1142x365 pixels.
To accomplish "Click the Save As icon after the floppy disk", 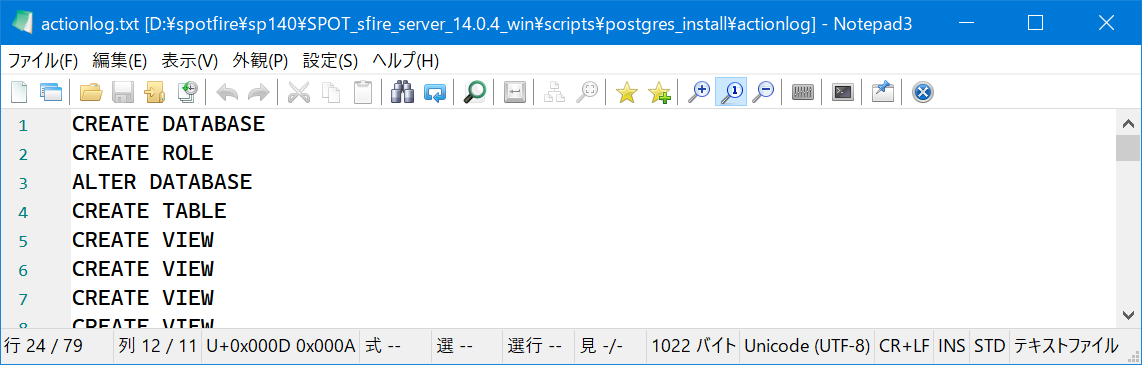I will [x=154, y=93].
